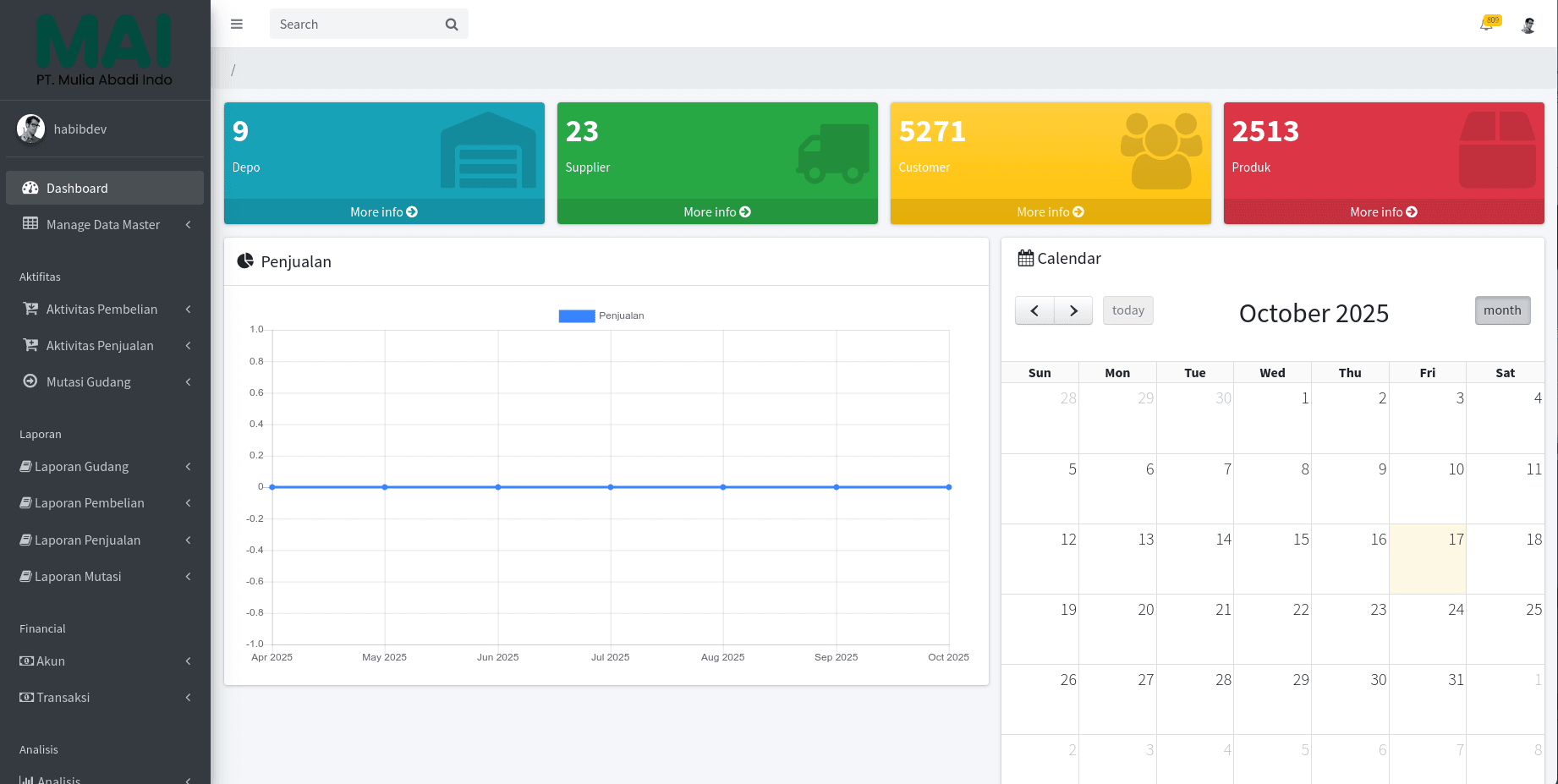Click the Supplier truck icon on card
Image resolution: width=1558 pixels, height=784 pixels.
(x=833, y=153)
